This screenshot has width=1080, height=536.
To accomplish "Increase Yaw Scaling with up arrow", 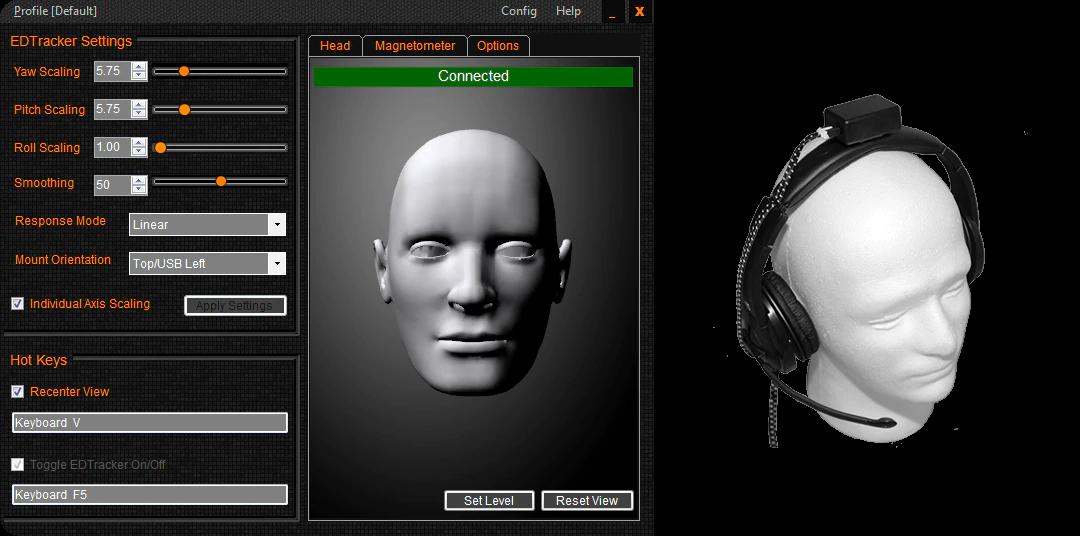I will (x=139, y=67).
